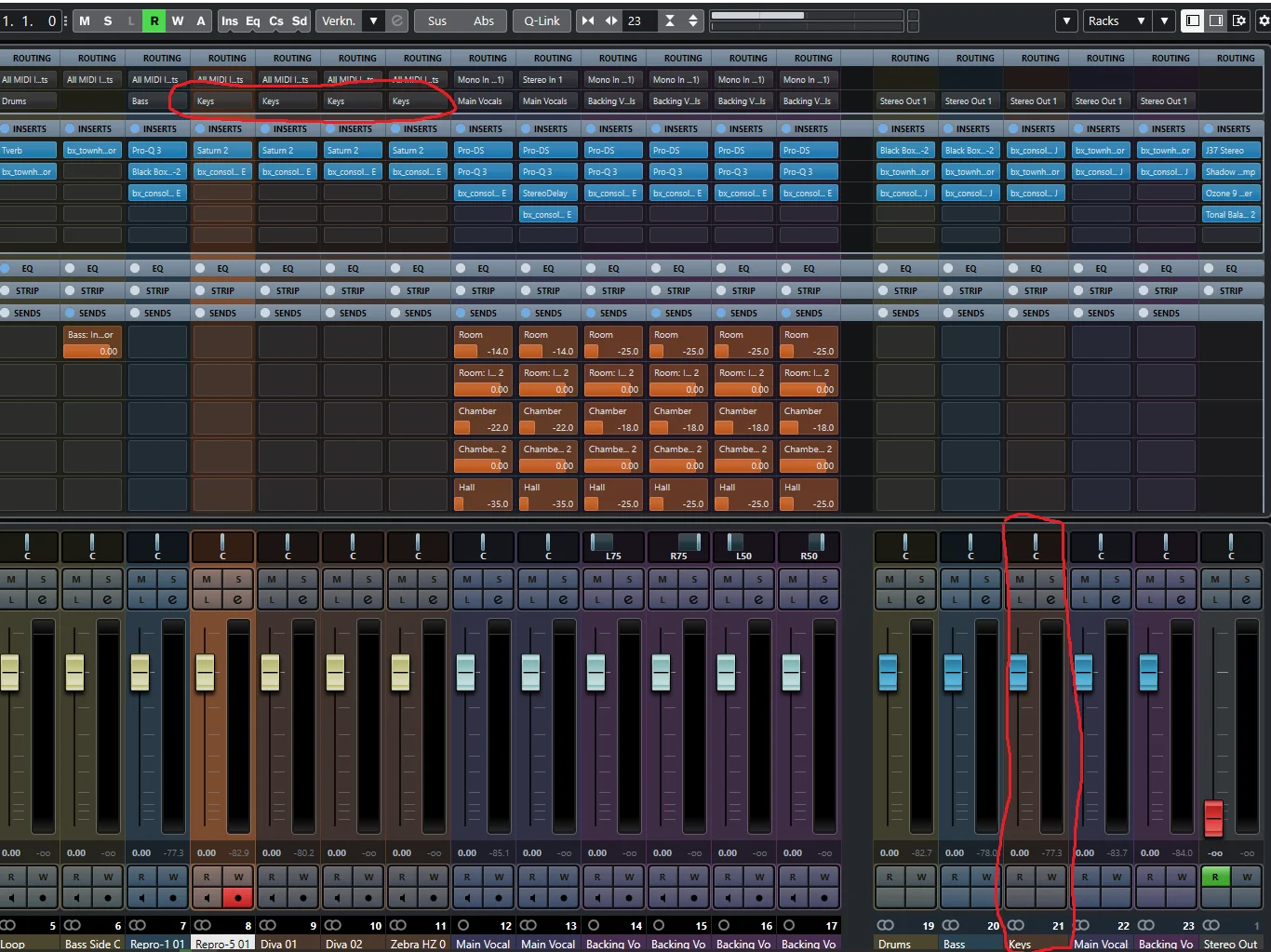
Task: Open channel settings for Bass Side C
Action: tap(108, 599)
